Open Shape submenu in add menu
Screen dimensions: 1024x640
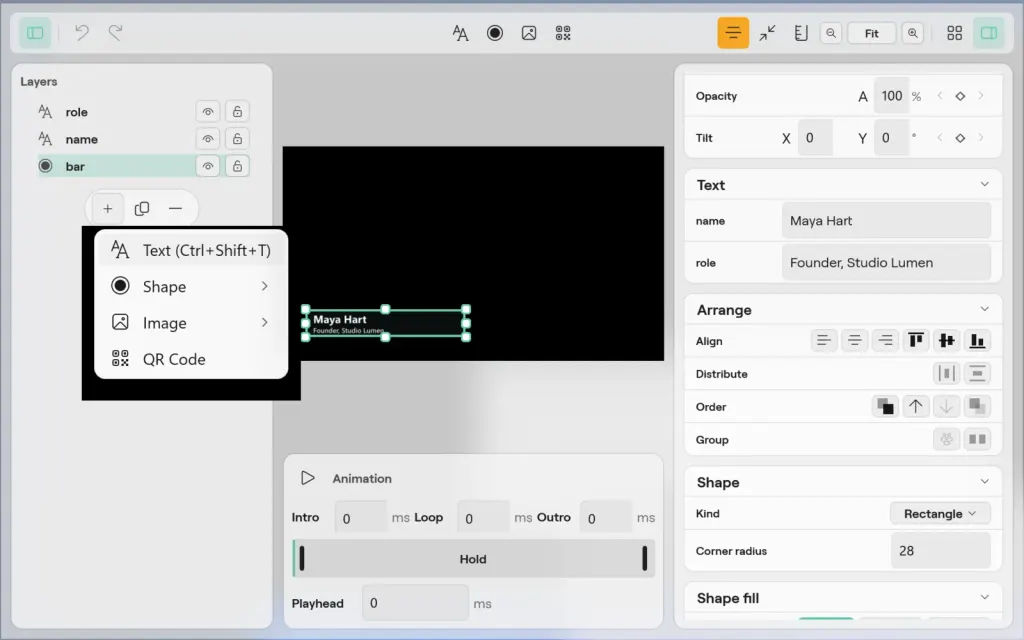(191, 287)
